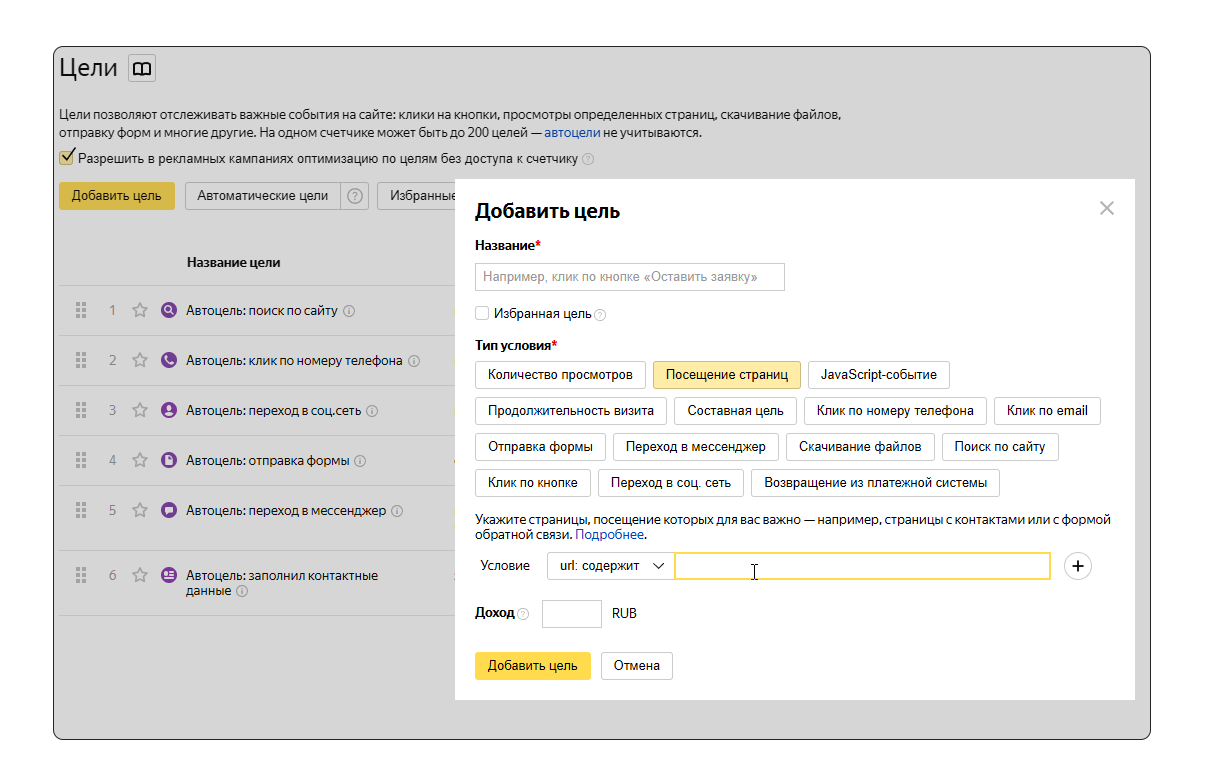Click the help icon next to Доход
The image size is (1206, 771).
[x=523, y=614]
